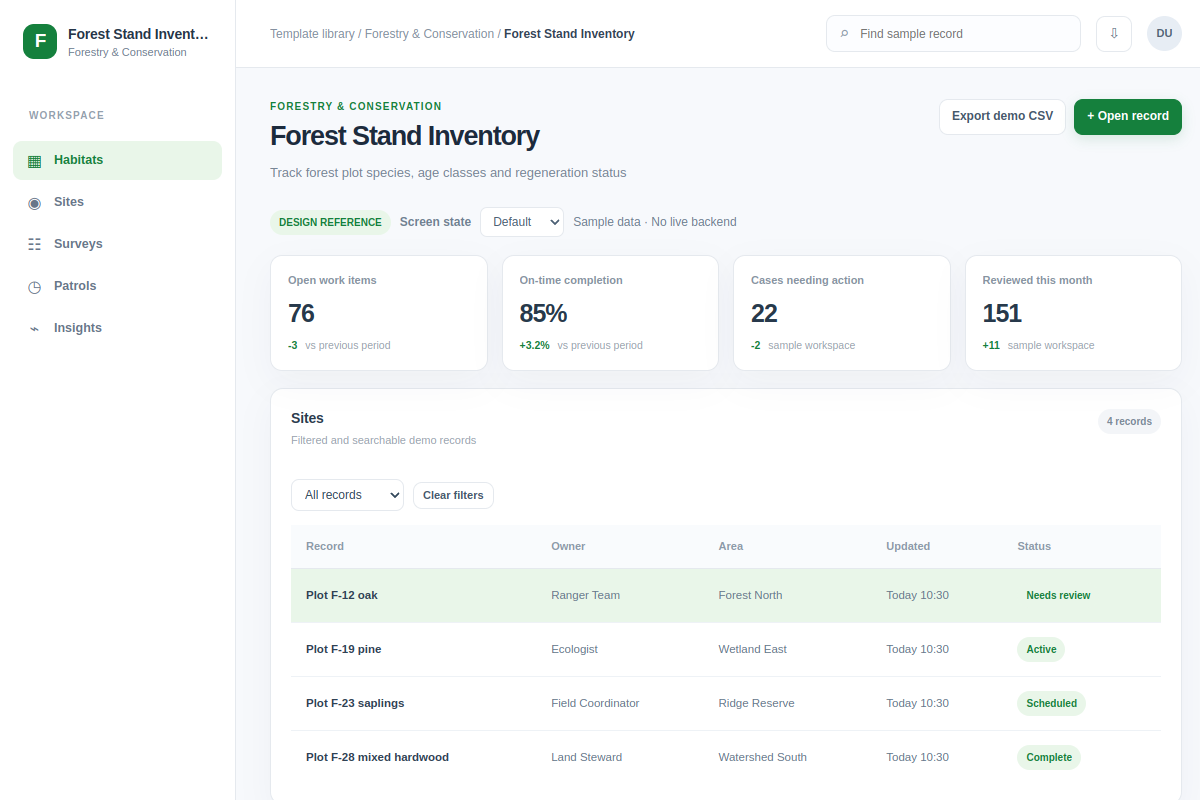Screen dimensions: 1200x800
Task: Open the Screen state Default dropdown
Action: [x=522, y=222]
